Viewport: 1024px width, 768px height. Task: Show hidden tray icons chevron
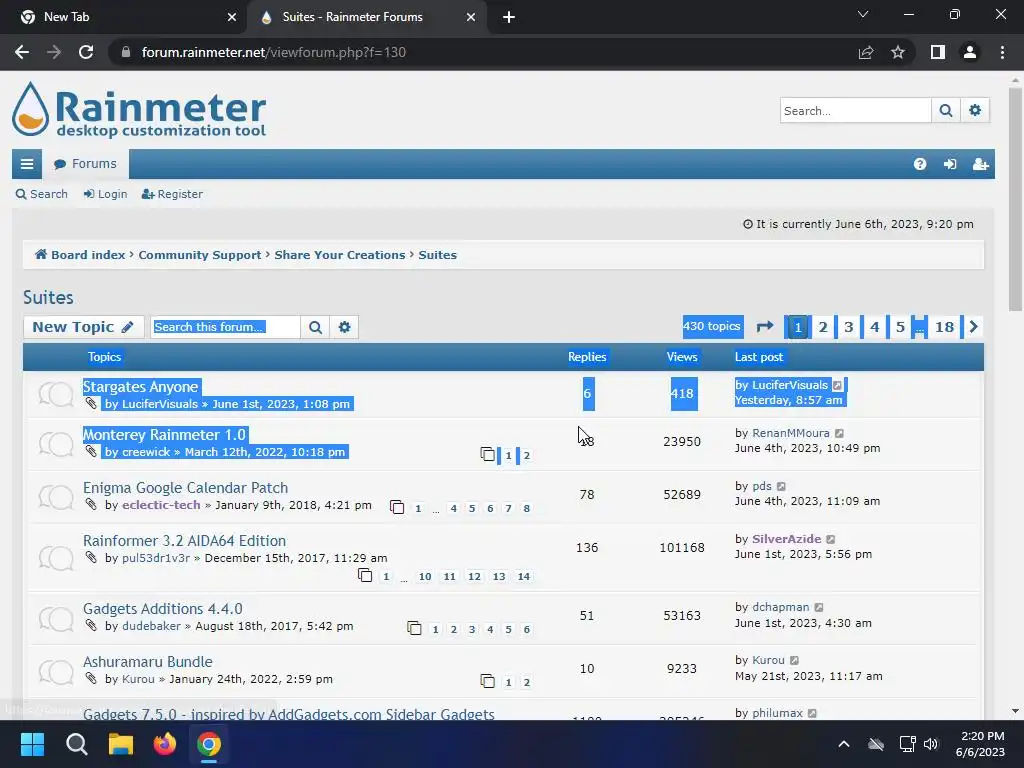point(844,744)
